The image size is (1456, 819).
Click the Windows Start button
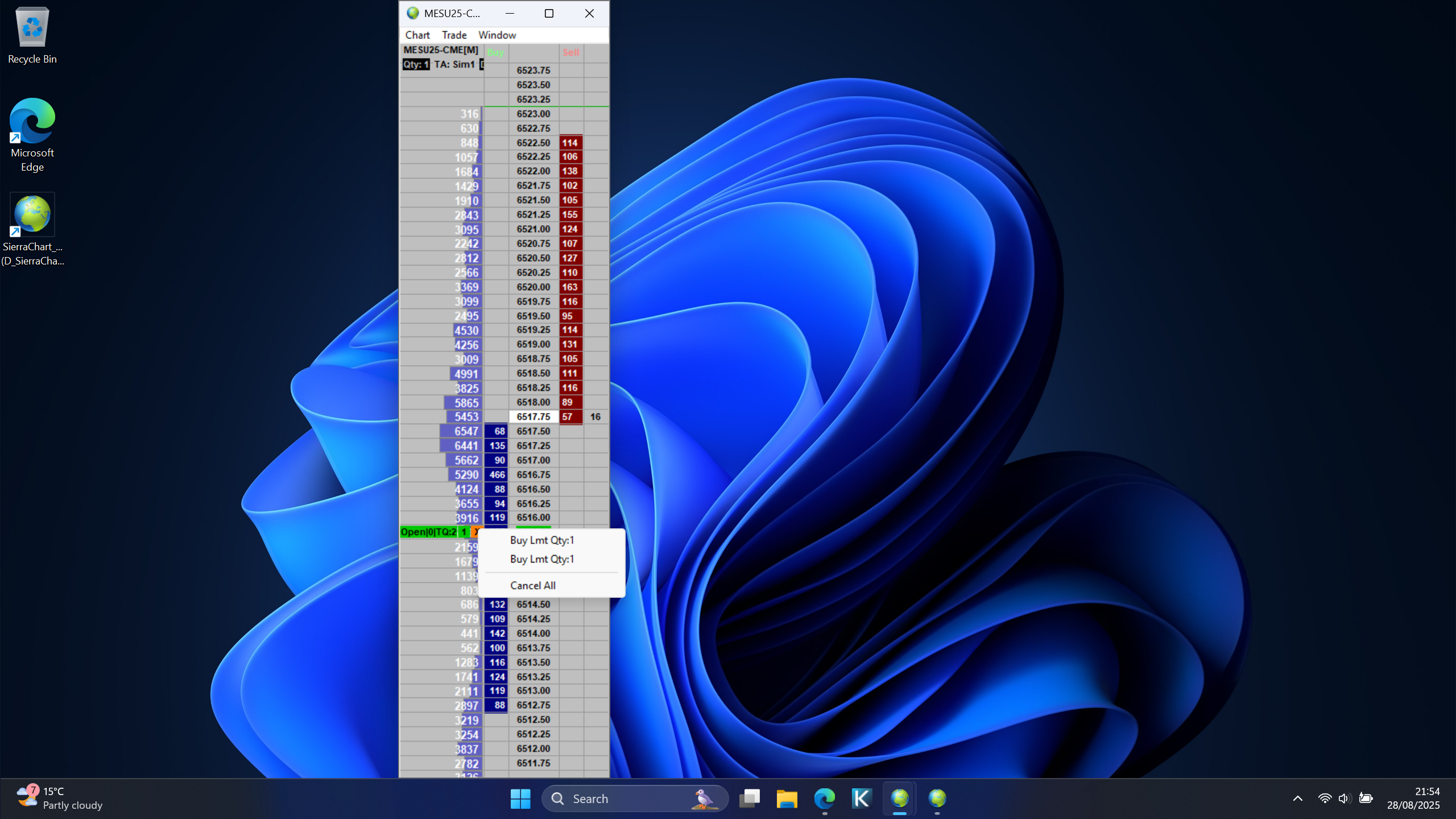point(520,799)
